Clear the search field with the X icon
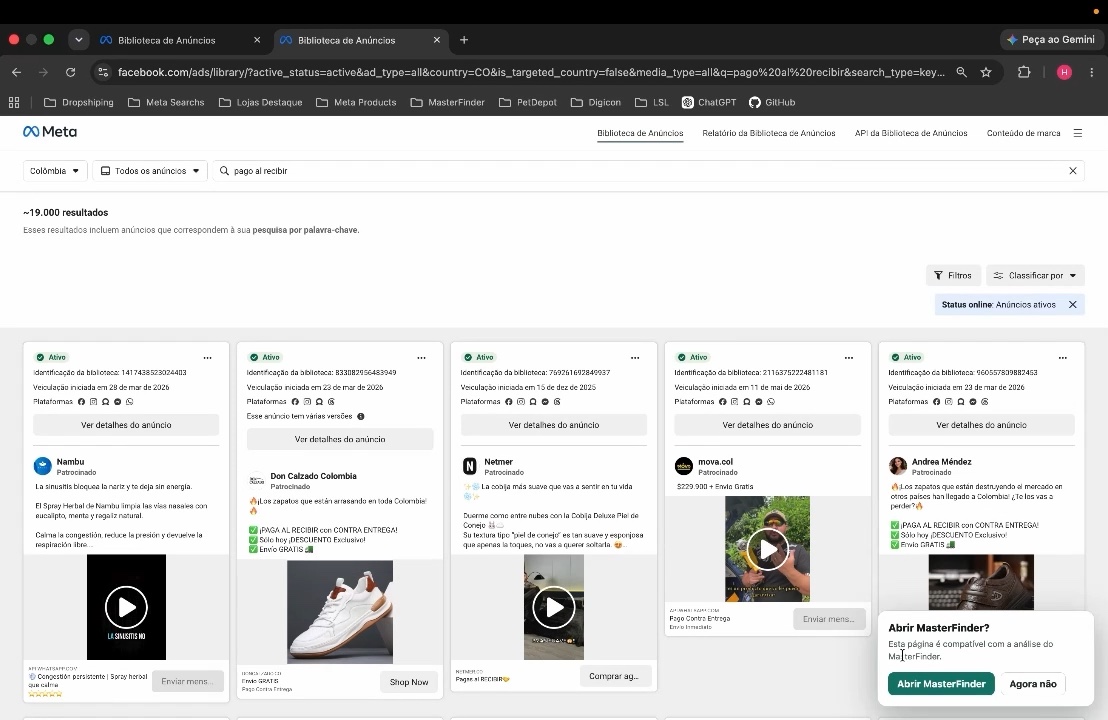This screenshot has width=1108, height=720. (1073, 171)
